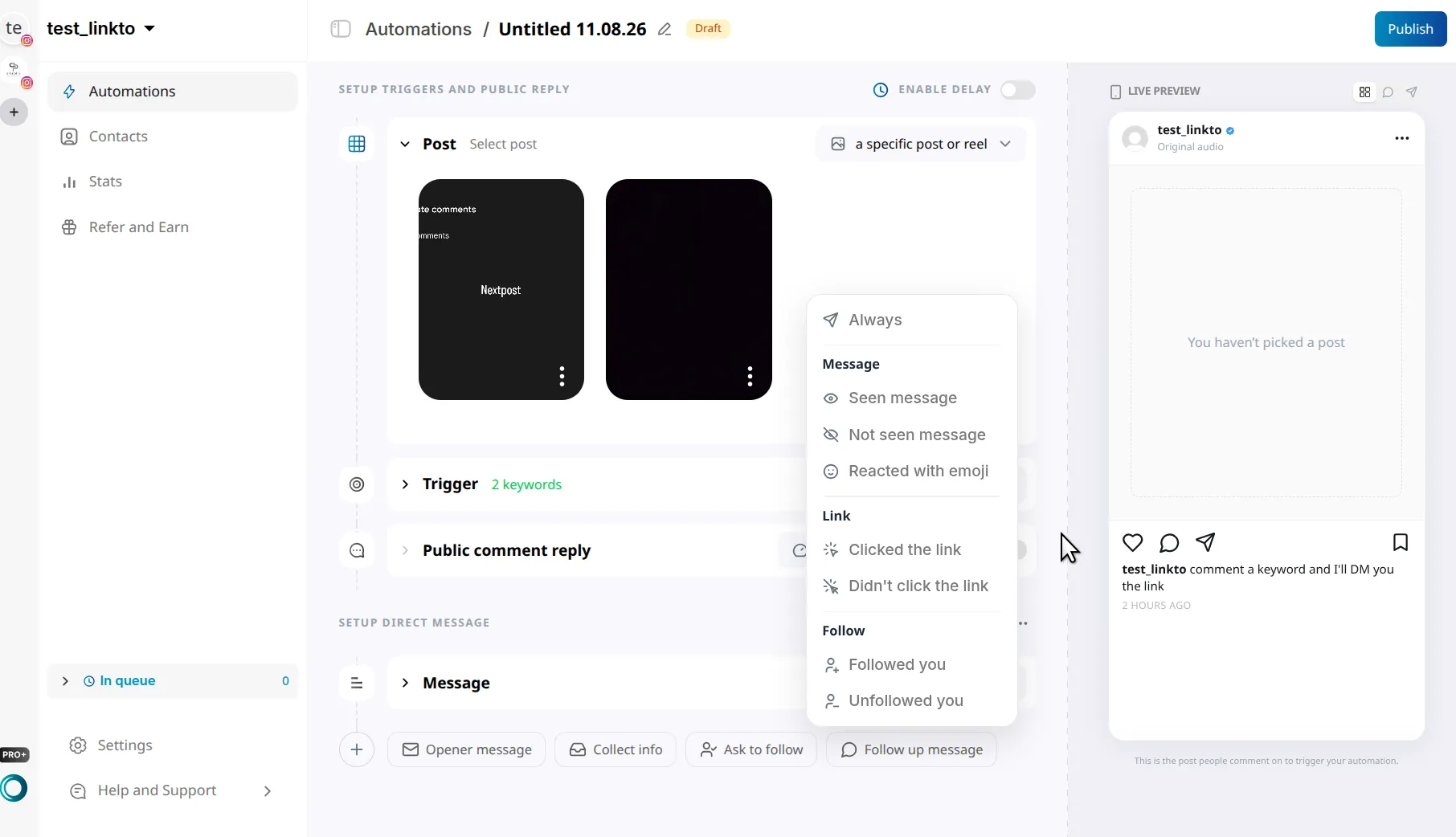
Task: Open Stats in sidebar
Action: coord(173,182)
